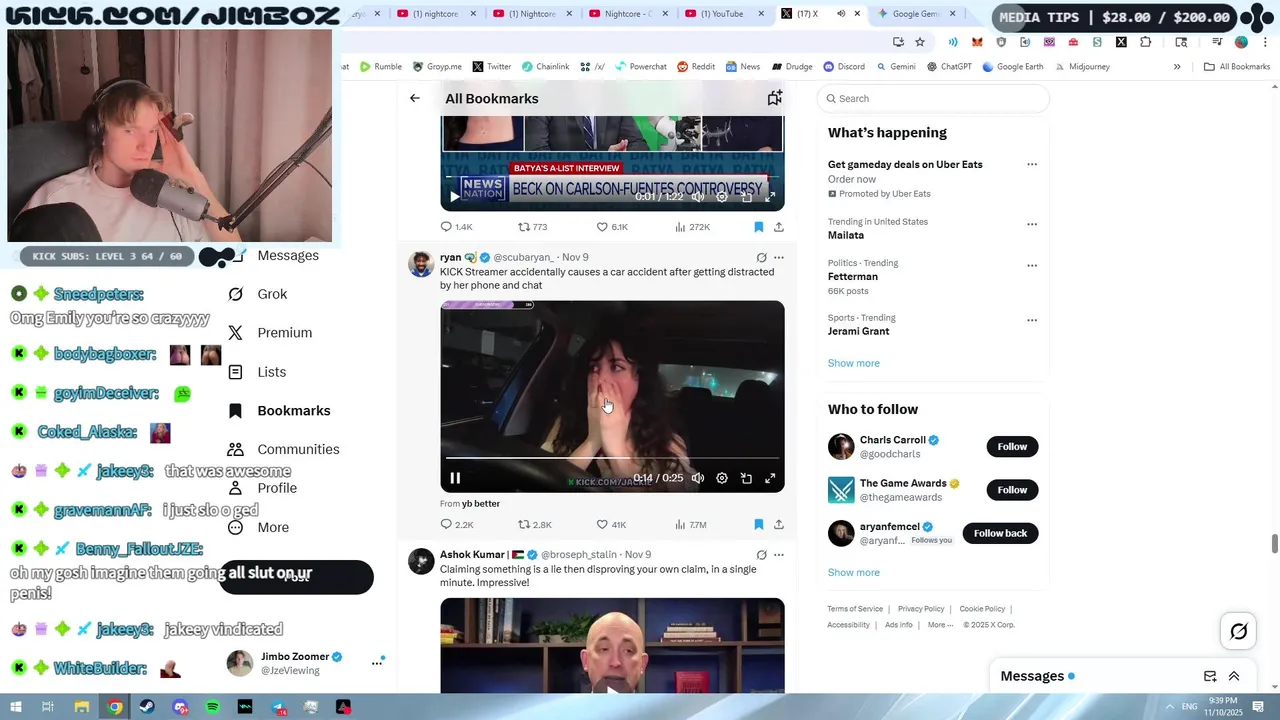This screenshot has height=720, width=1280.
Task: Follow Charls Carroll
Action: pyautogui.click(x=1012, y=446)
